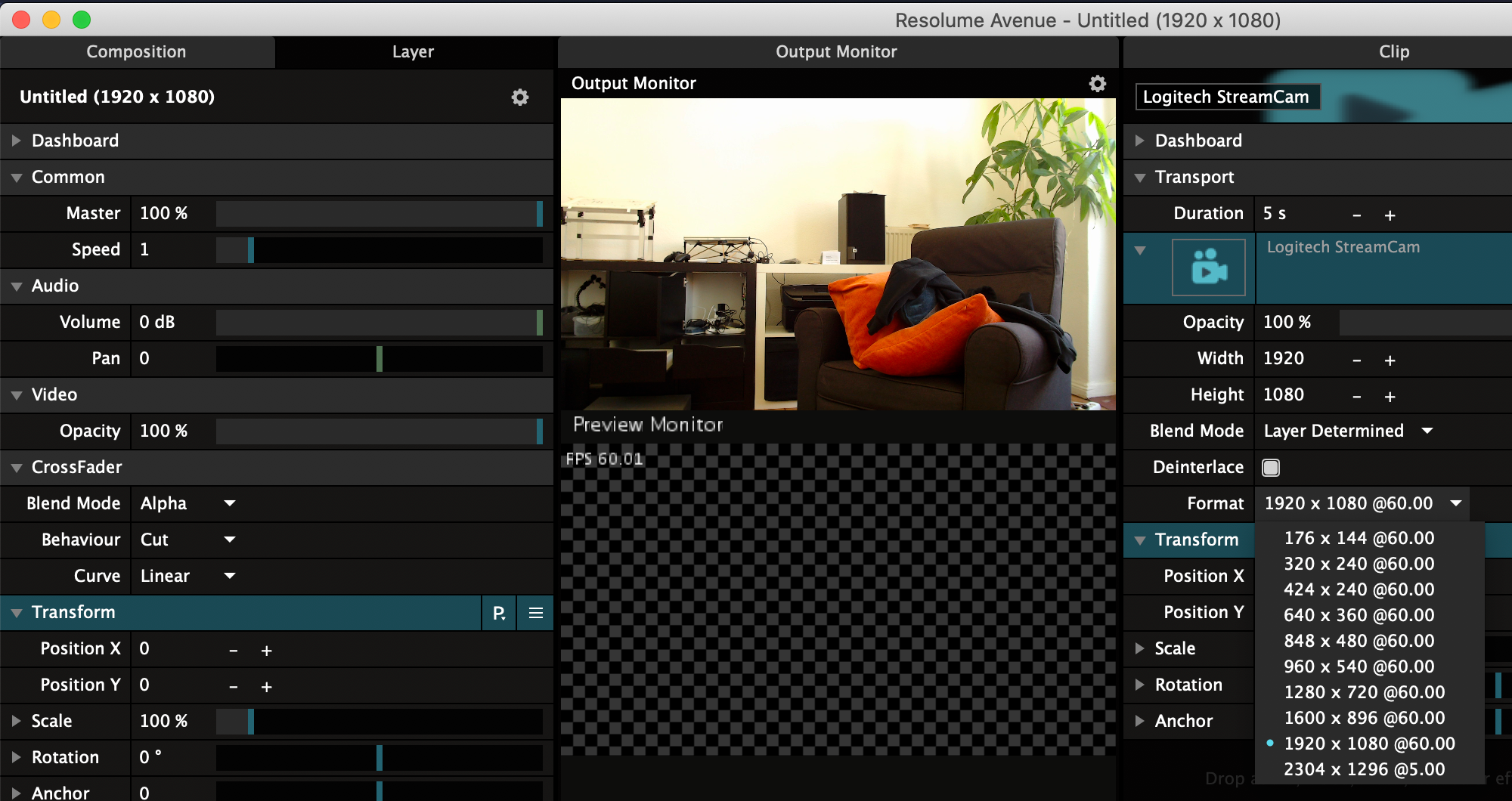
Task: Click the Master level slider
Action: [378, 214]
